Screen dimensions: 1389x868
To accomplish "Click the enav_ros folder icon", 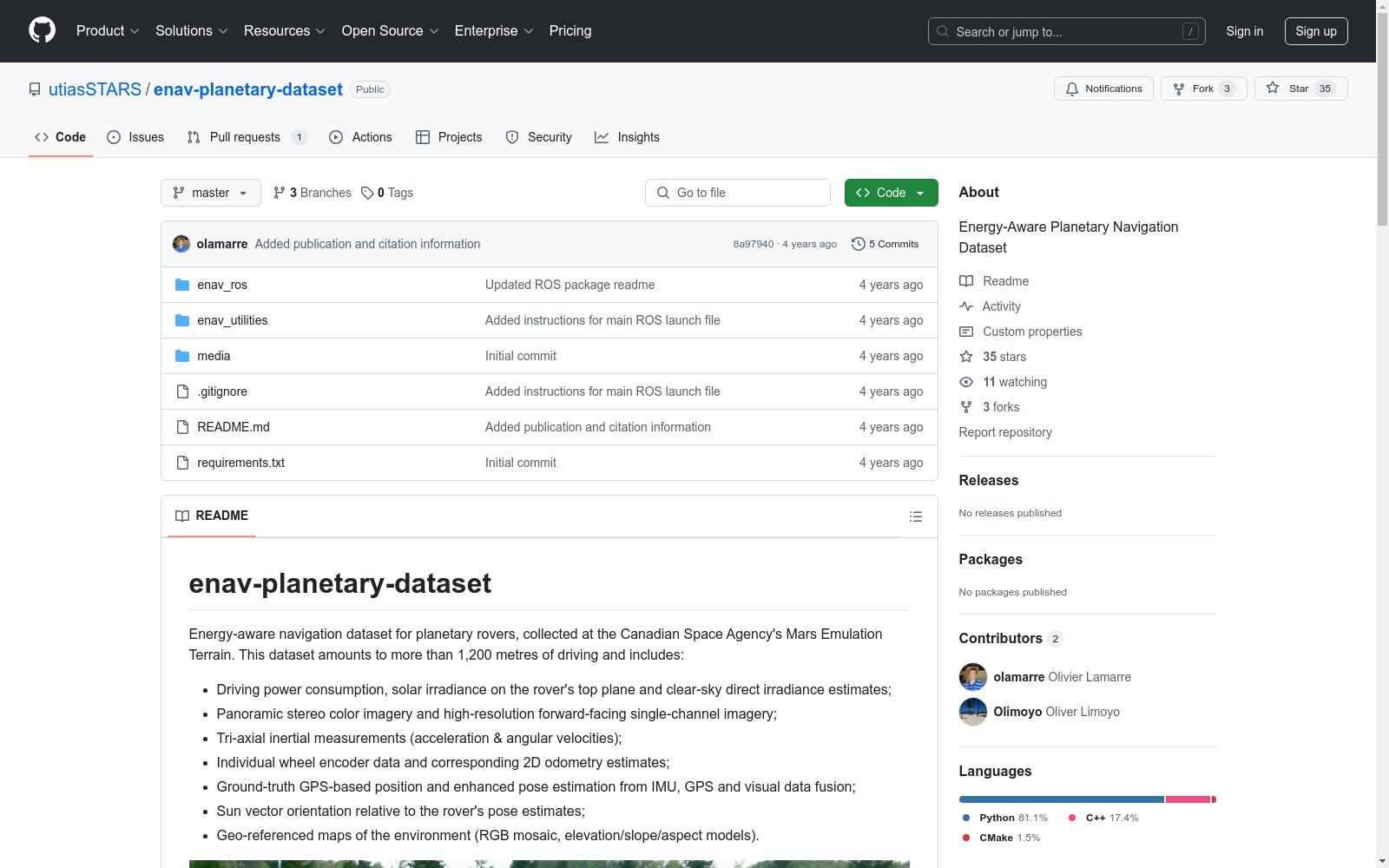I will (182, 285).
